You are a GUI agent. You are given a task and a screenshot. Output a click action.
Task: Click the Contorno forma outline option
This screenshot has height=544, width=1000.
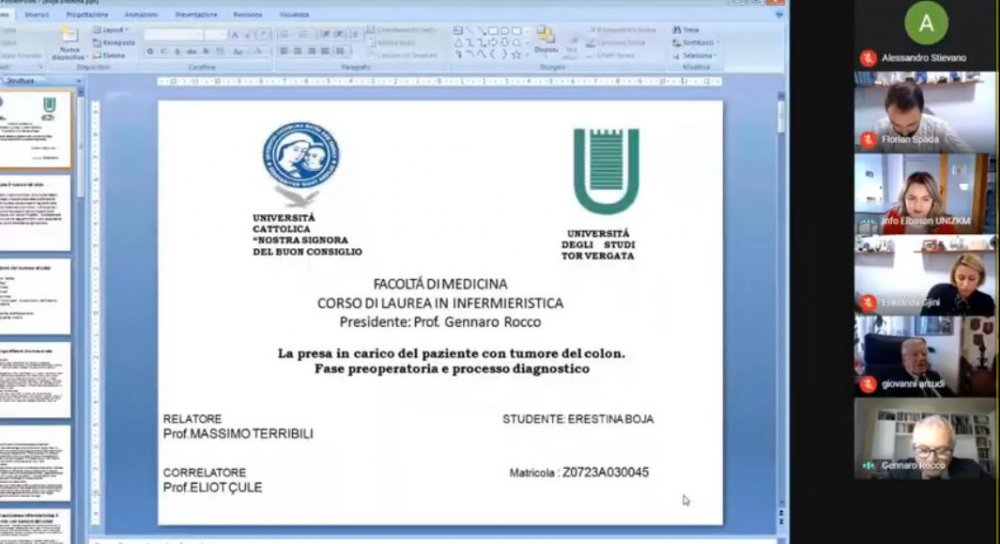pos(616,43)
